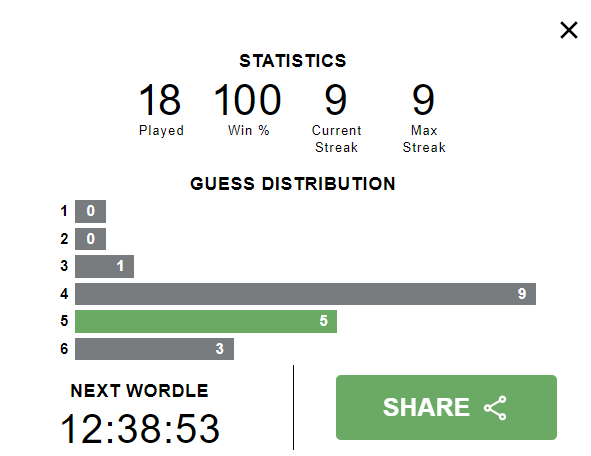The image size is (591, 456).
Task: Click the countdown timer 12:38:53
Action: 140,429
